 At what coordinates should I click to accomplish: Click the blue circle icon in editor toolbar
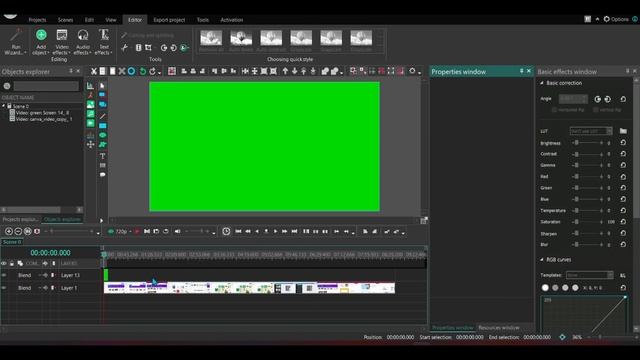click(131, 71)
